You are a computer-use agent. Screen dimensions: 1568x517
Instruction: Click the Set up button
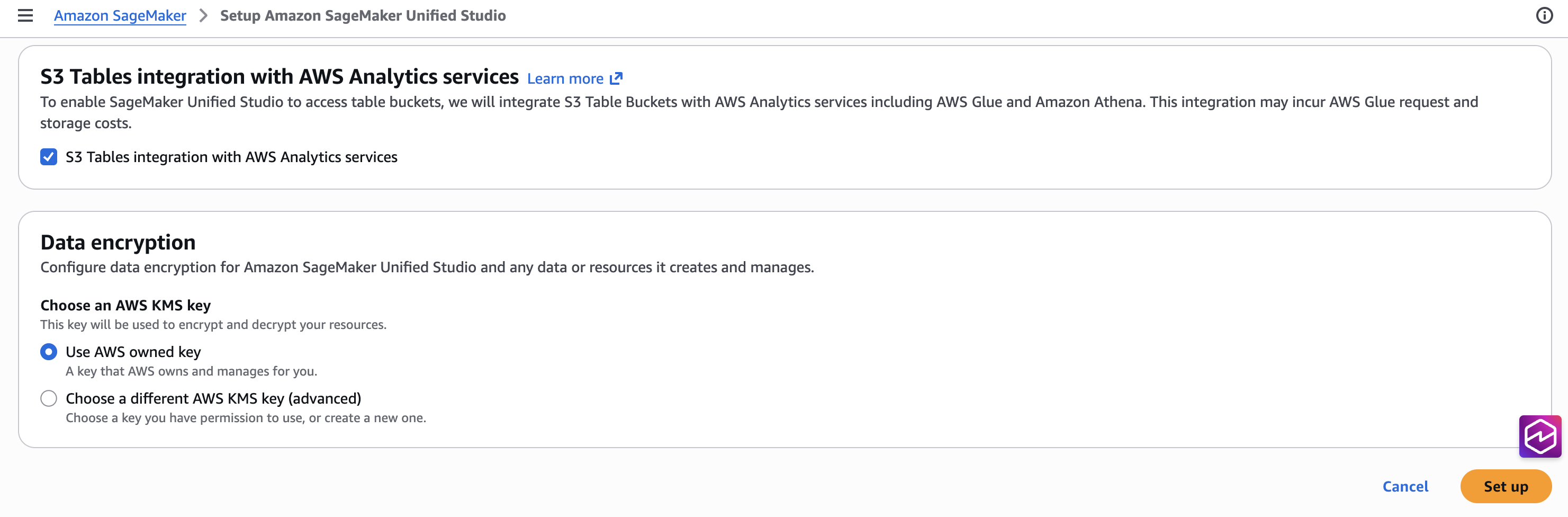(x=1506, y=486)
